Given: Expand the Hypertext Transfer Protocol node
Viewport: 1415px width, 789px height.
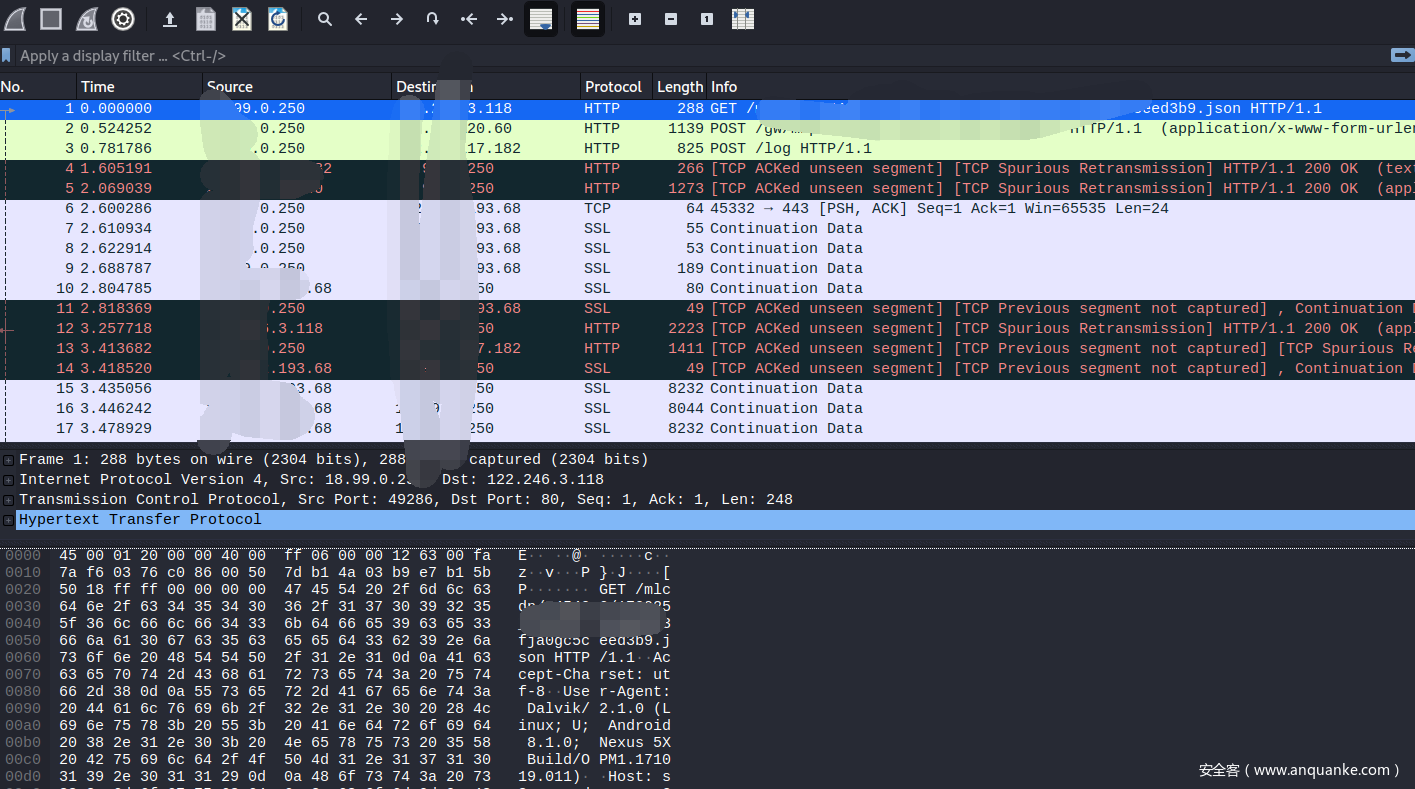Looking at the screenshot, I should pos(8,520).
